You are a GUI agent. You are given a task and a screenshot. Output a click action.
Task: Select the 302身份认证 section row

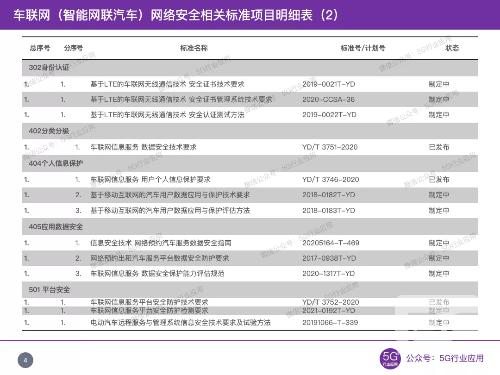pos(250,68)
